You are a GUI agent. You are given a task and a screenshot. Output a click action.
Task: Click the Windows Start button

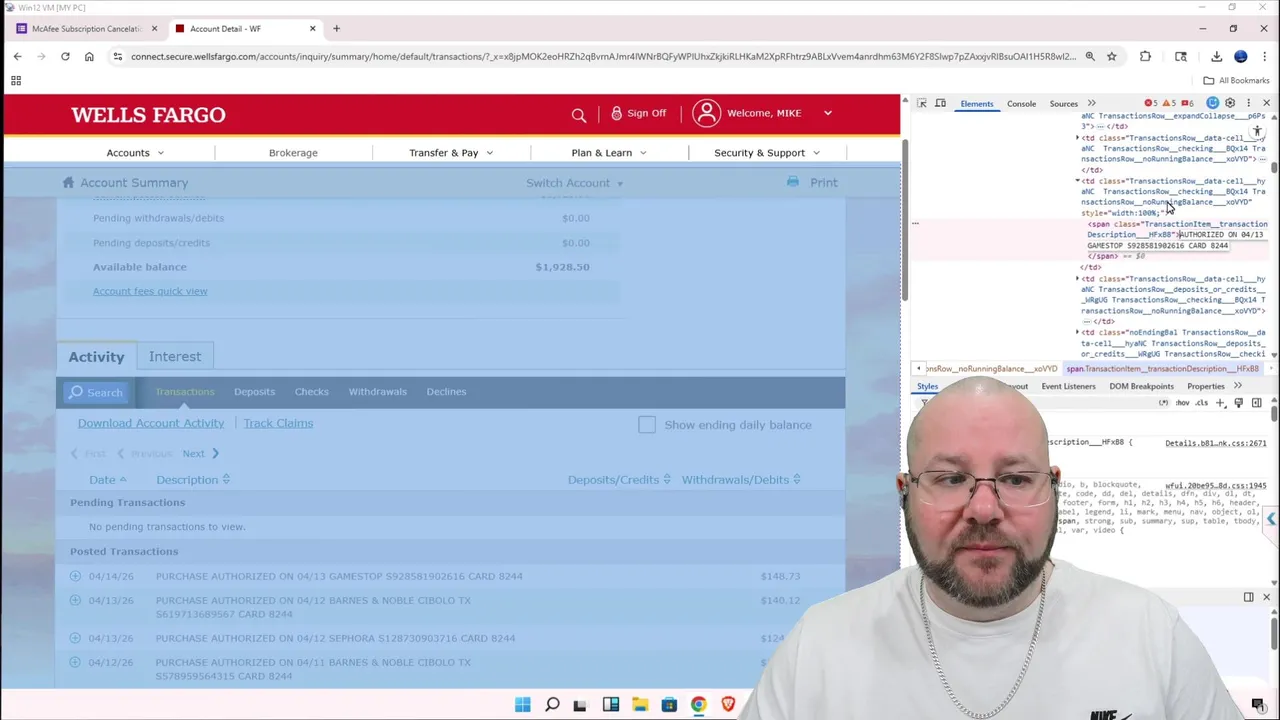522,705
